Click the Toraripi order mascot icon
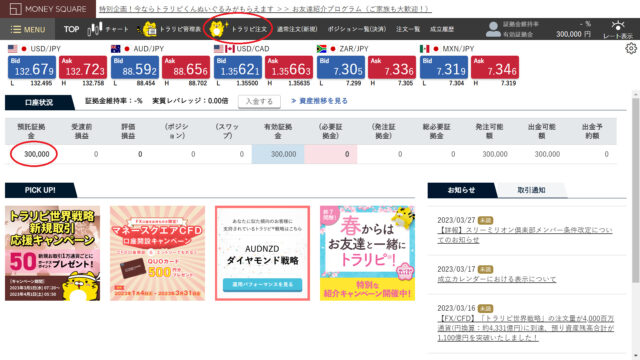Screen dimensions: 640x360 [x=218, y=29]
